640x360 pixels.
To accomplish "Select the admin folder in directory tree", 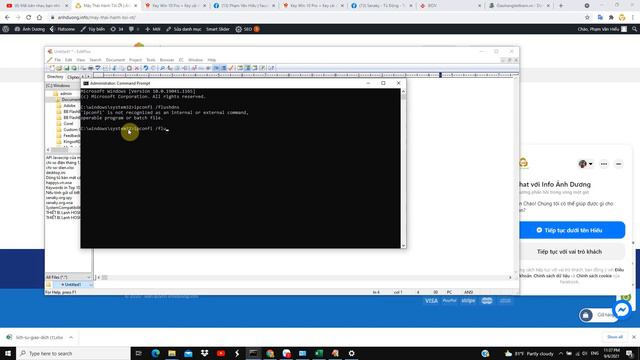I will pos(66,93).
